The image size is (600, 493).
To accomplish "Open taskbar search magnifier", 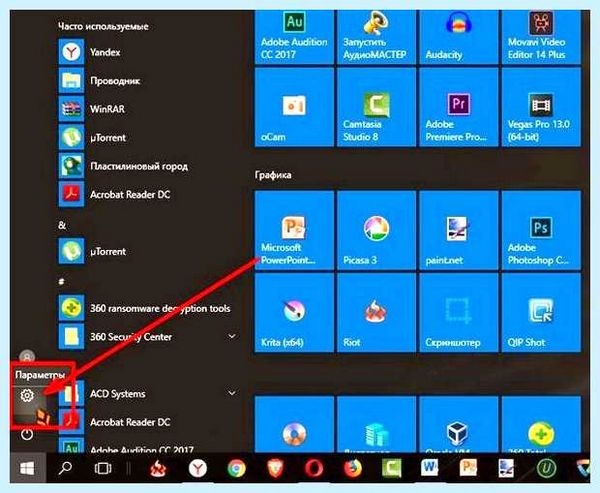I will pos(65,468).
